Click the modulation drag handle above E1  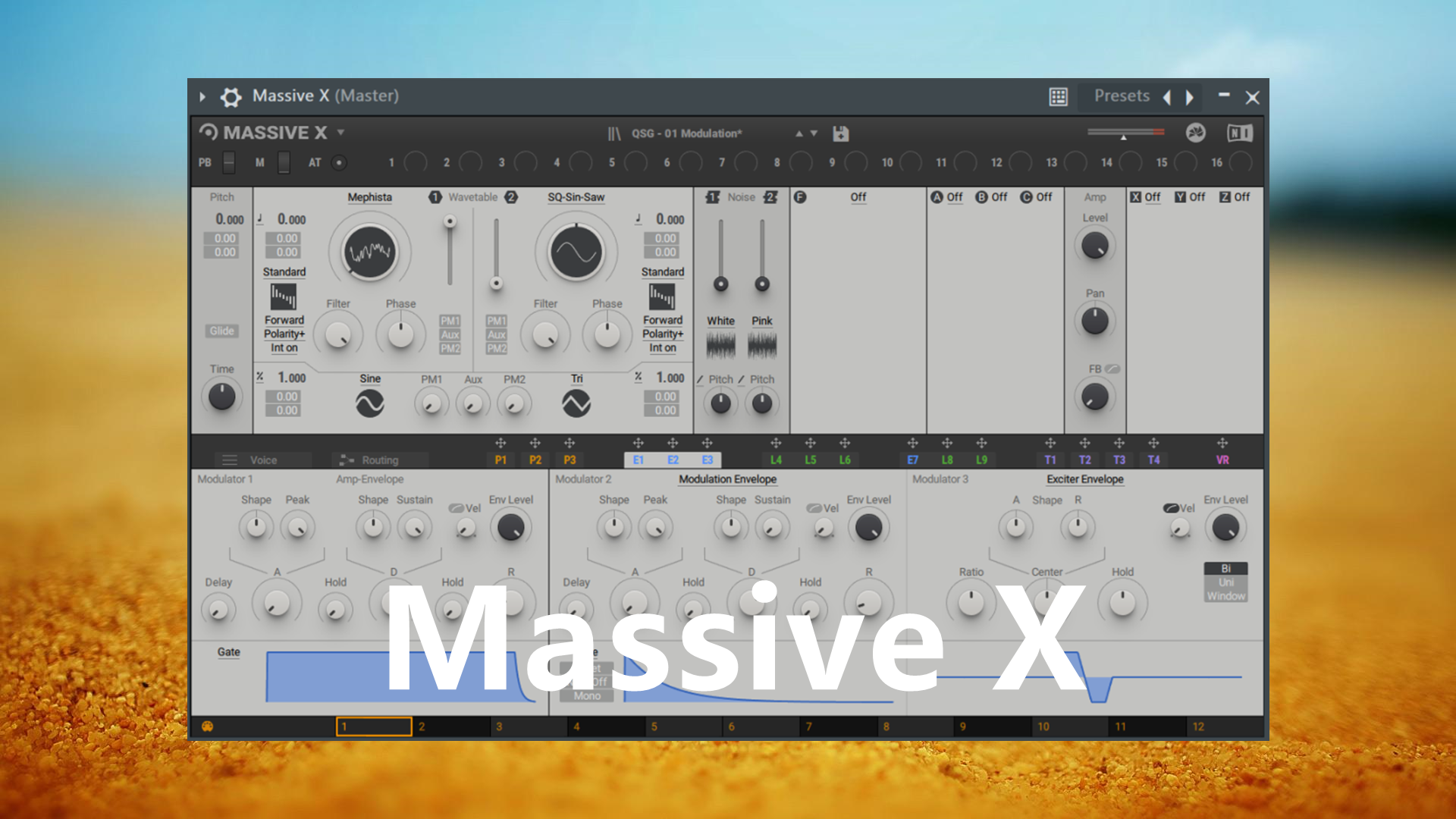click(x=638, y=443)
